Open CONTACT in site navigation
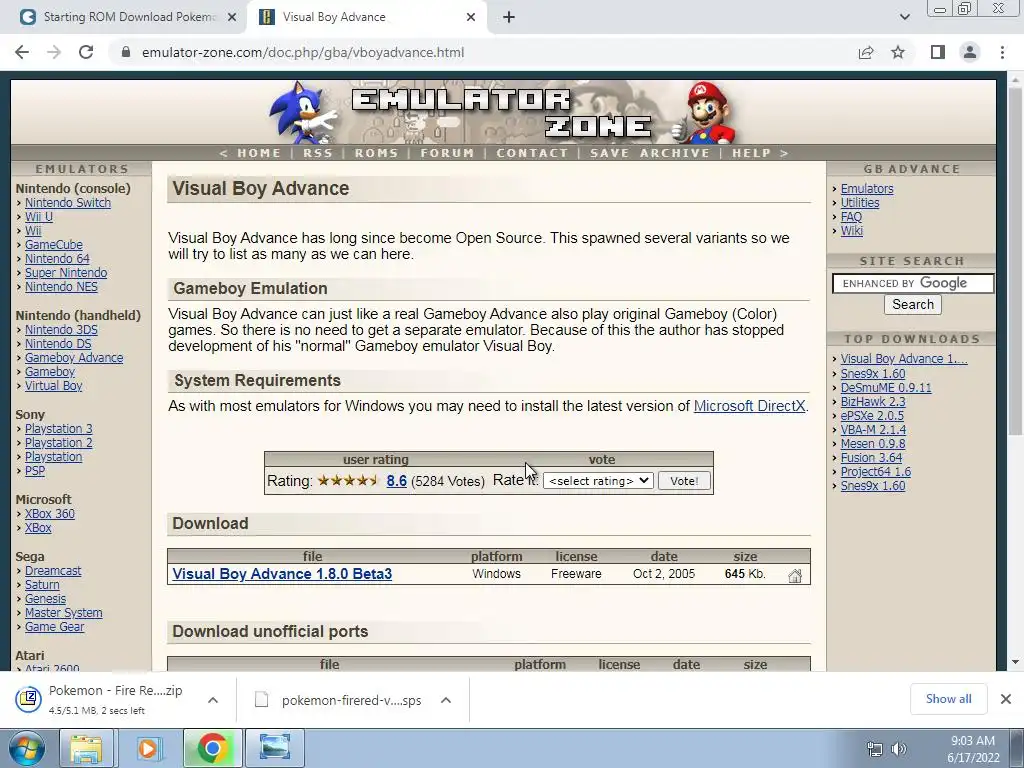 click(532, 153)
